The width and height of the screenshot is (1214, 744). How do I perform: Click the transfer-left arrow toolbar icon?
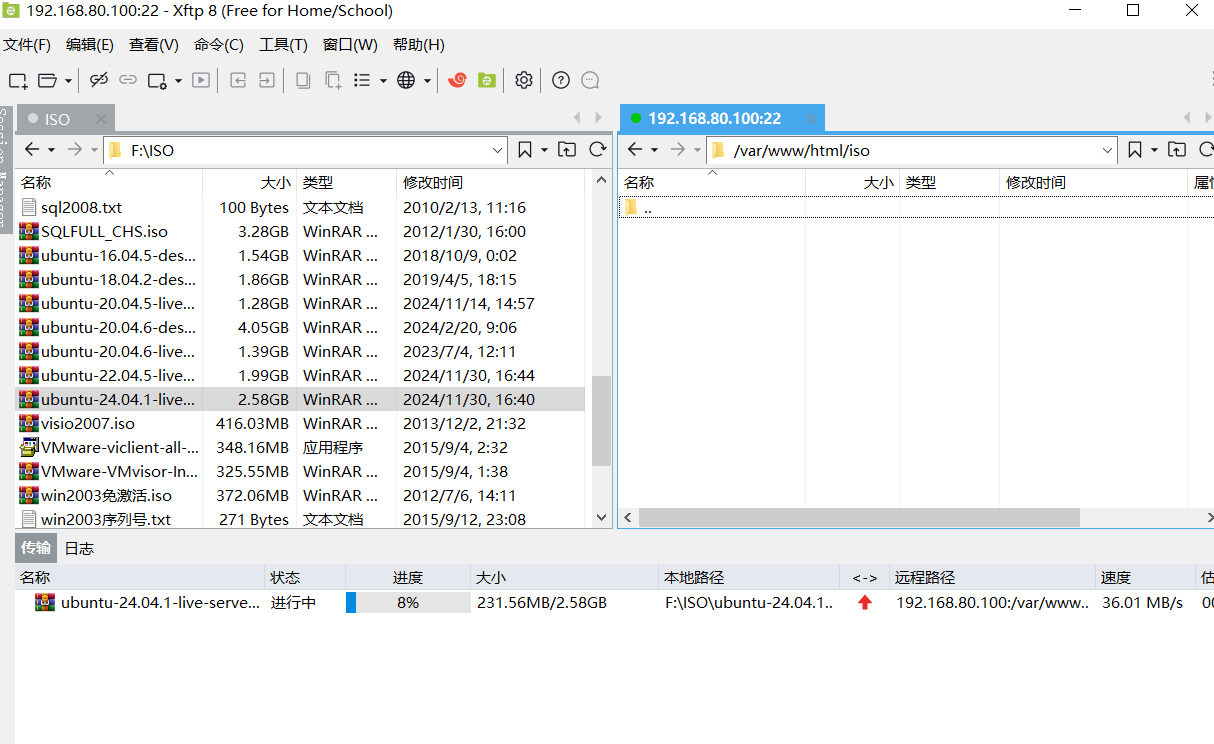pos(238,80)
